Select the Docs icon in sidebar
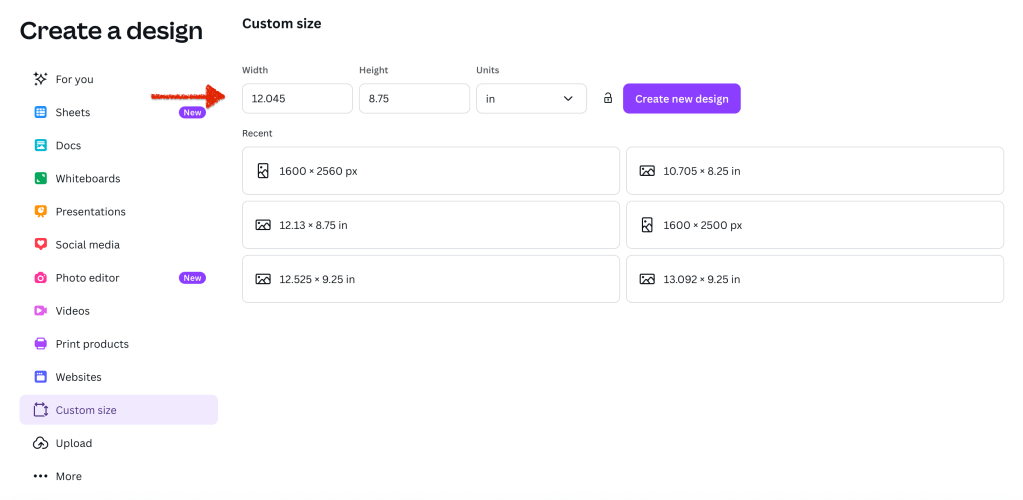This screenshot has height=500, width=1023. 41,145
